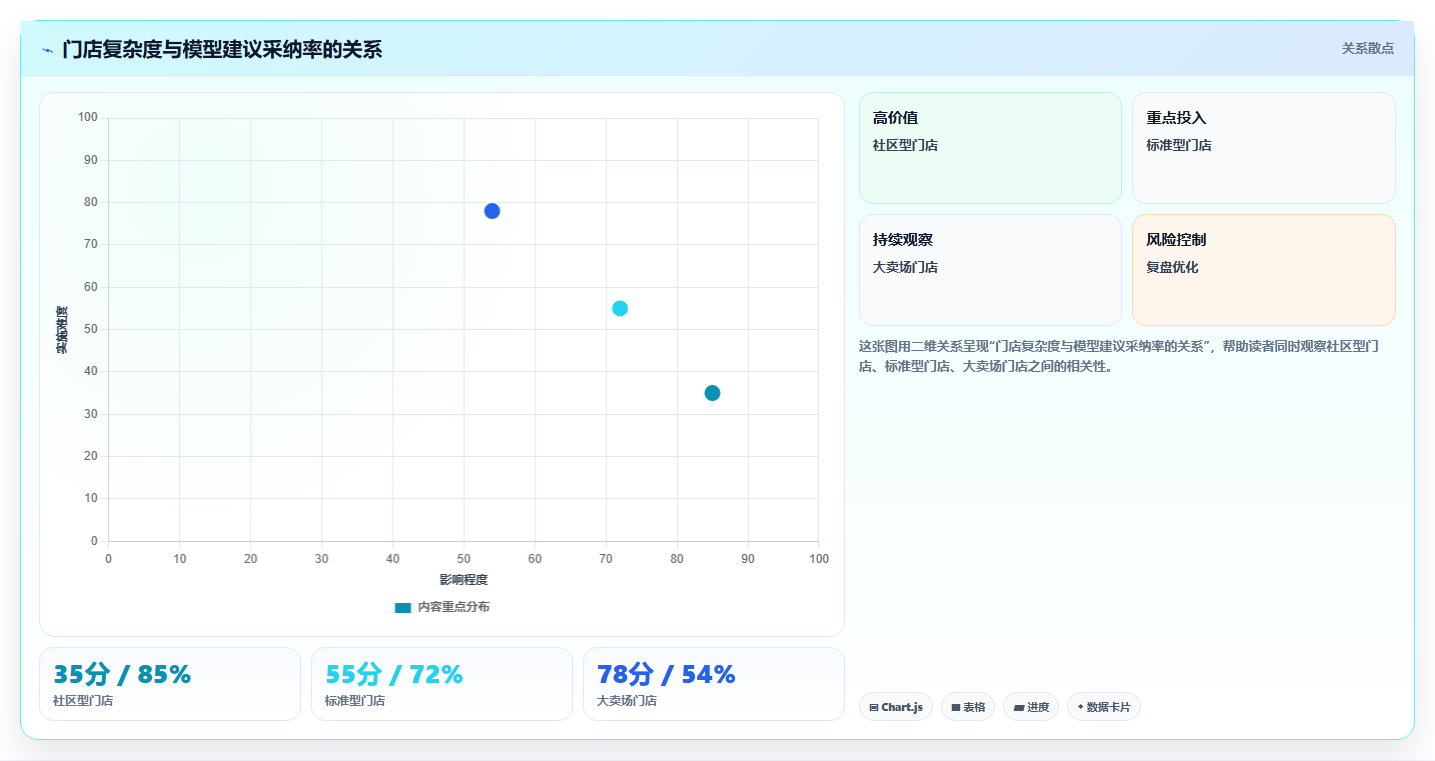
Task: Click the x-axis tick label 50
Action: (x=464, y=559)
